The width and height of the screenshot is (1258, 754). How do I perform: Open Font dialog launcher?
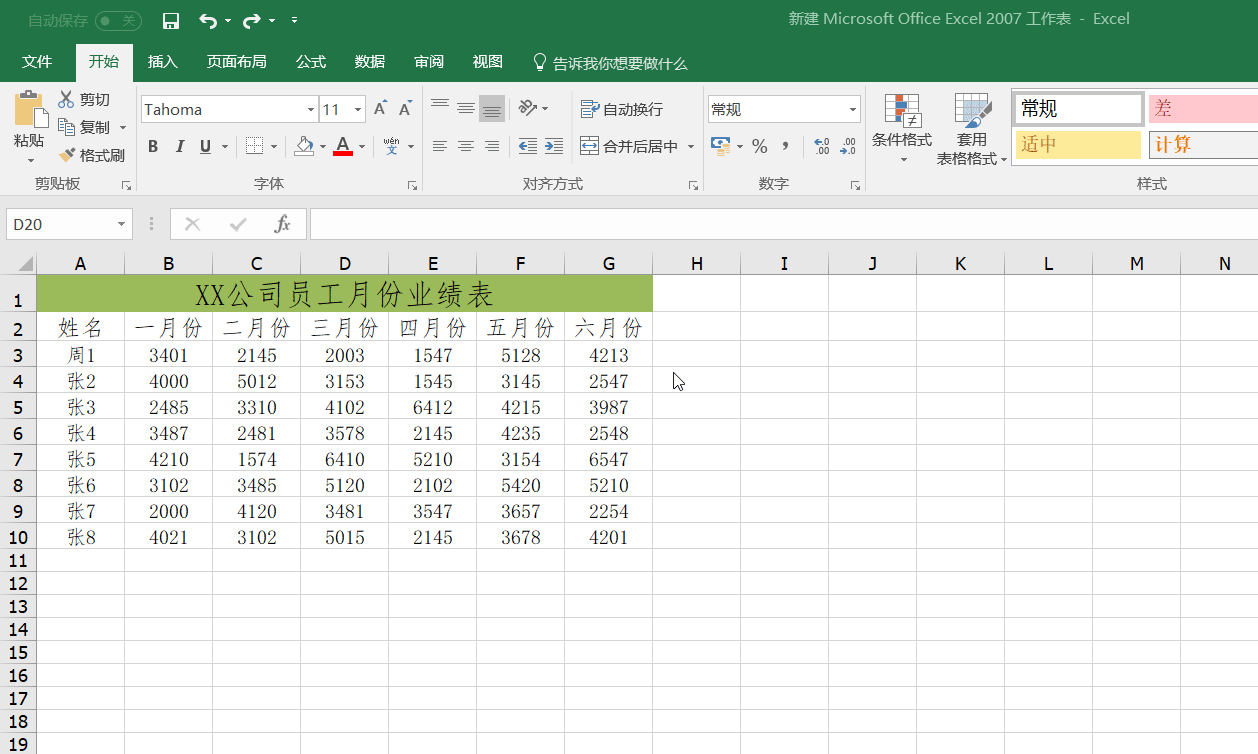[412, 185]
